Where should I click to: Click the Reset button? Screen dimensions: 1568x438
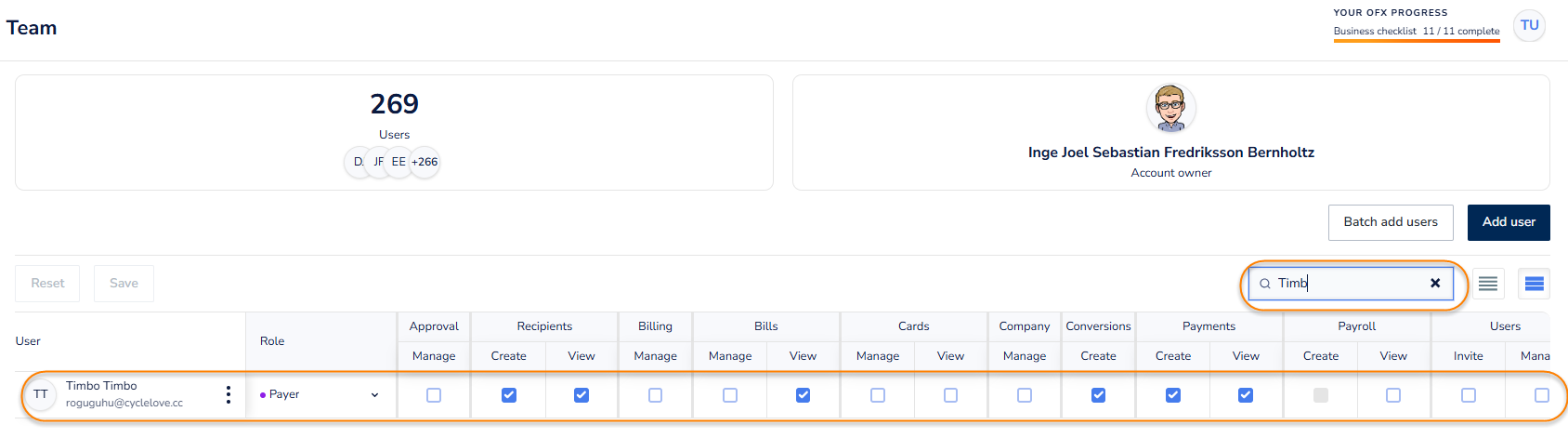tap(47, 284)
